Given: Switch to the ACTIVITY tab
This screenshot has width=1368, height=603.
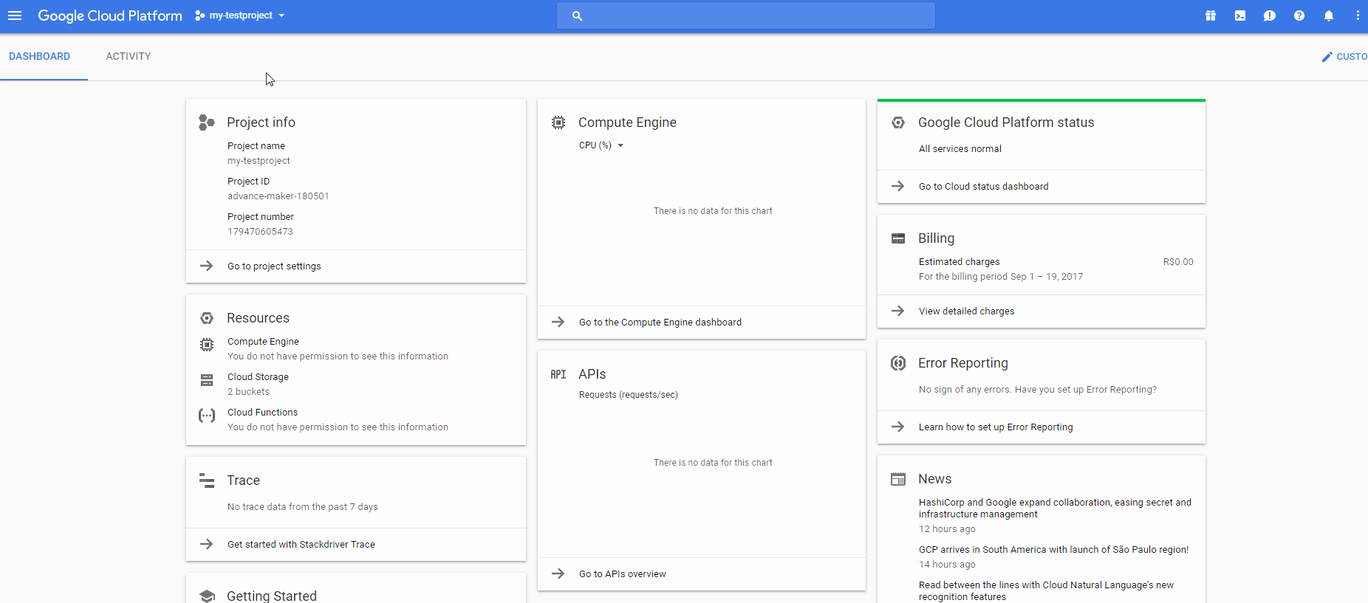Looking at the screenshot, I should (x=128, y=56).
